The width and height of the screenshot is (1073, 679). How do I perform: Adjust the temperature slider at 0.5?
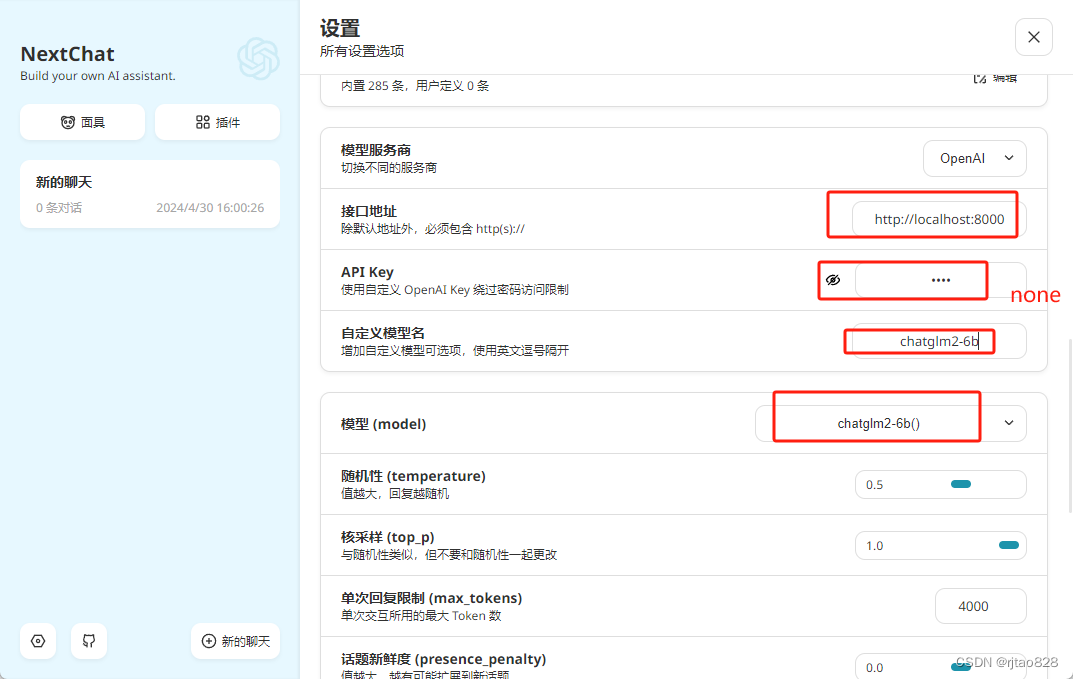[x=962, y=483]
